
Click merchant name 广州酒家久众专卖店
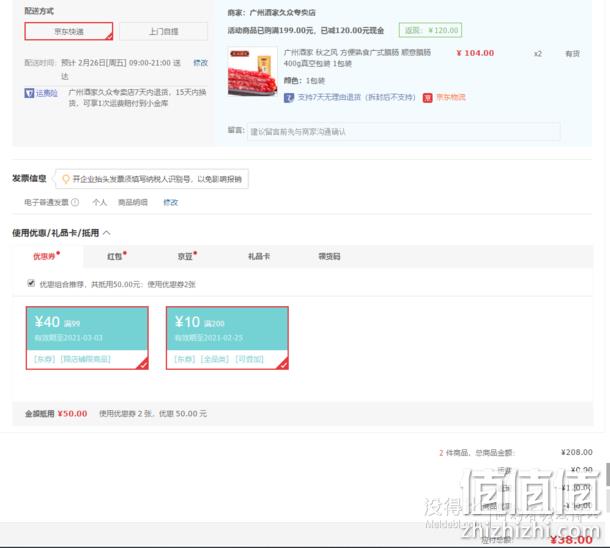click(282, 12)
